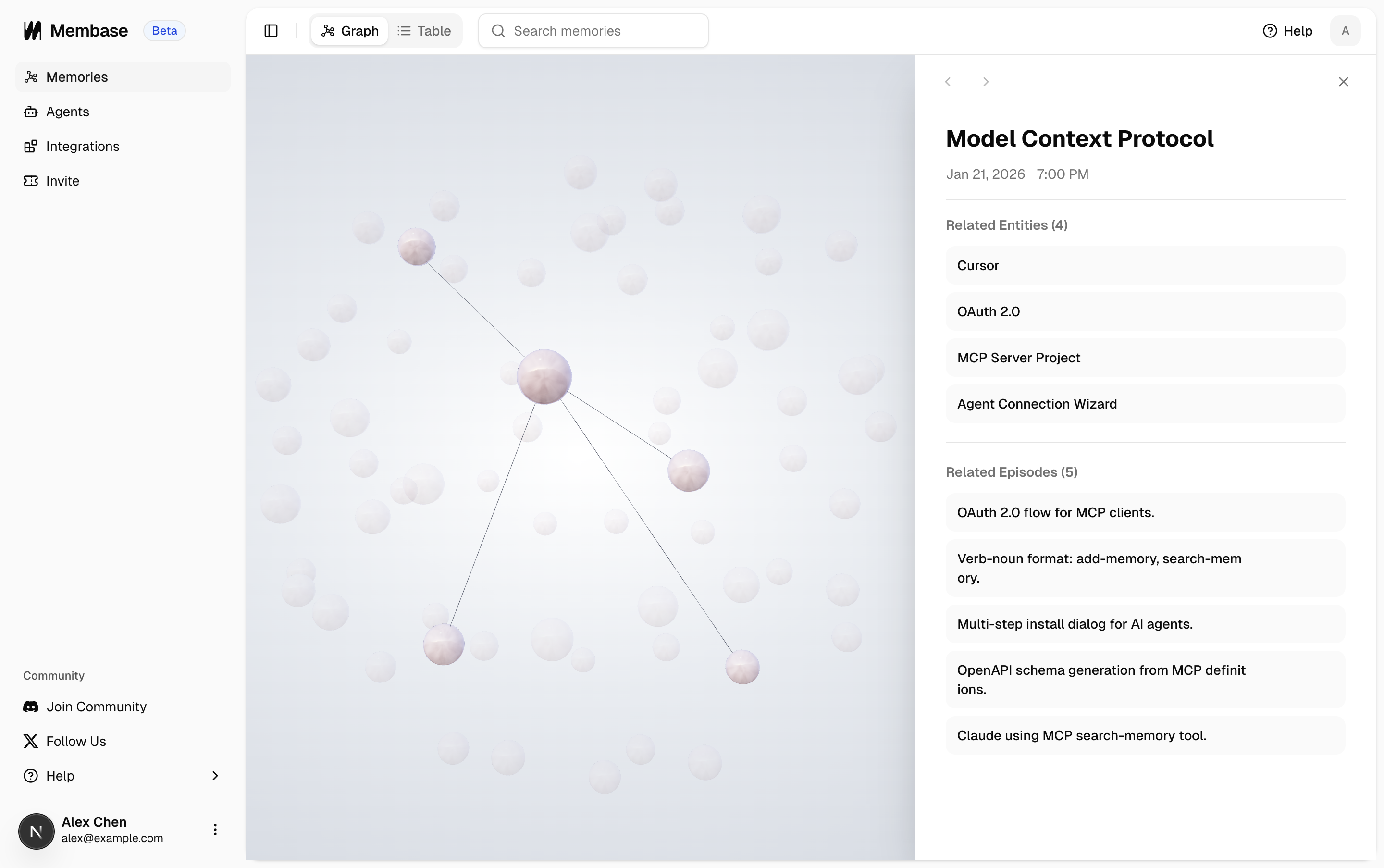
Task: Click the back navigation arrow
Action: click(947, 81)
